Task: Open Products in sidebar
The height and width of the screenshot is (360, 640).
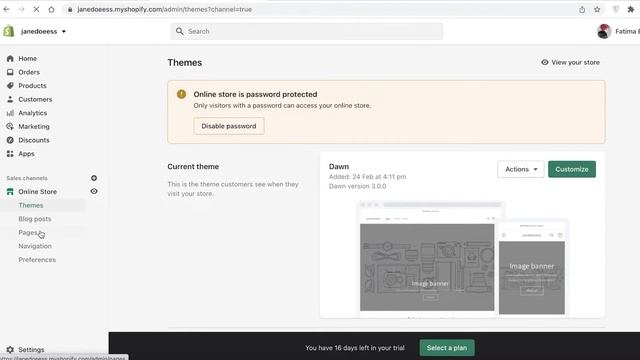Action: [32, 86]
